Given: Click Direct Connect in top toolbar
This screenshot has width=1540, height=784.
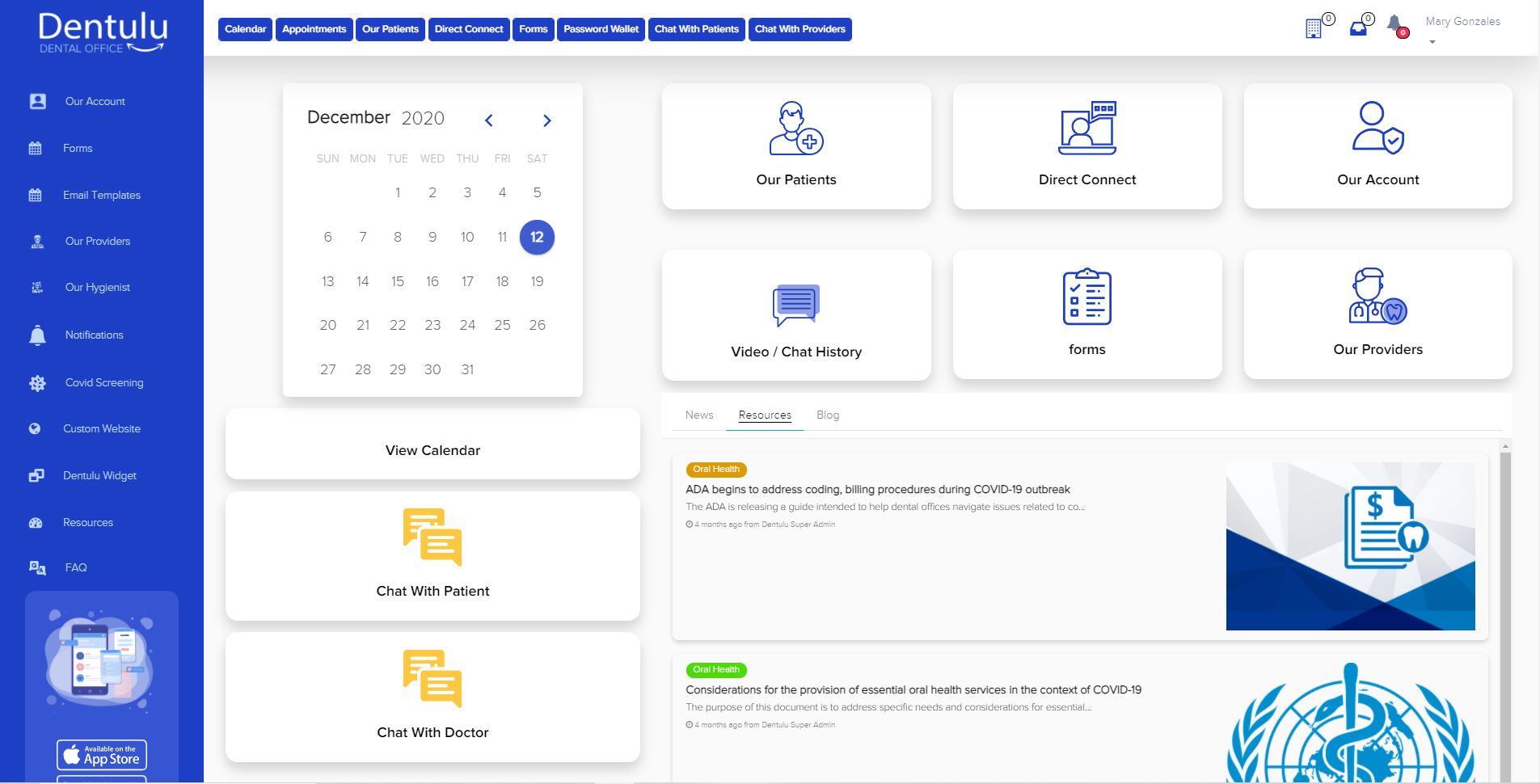Looking at the screenshot, I should coord(469,29).
